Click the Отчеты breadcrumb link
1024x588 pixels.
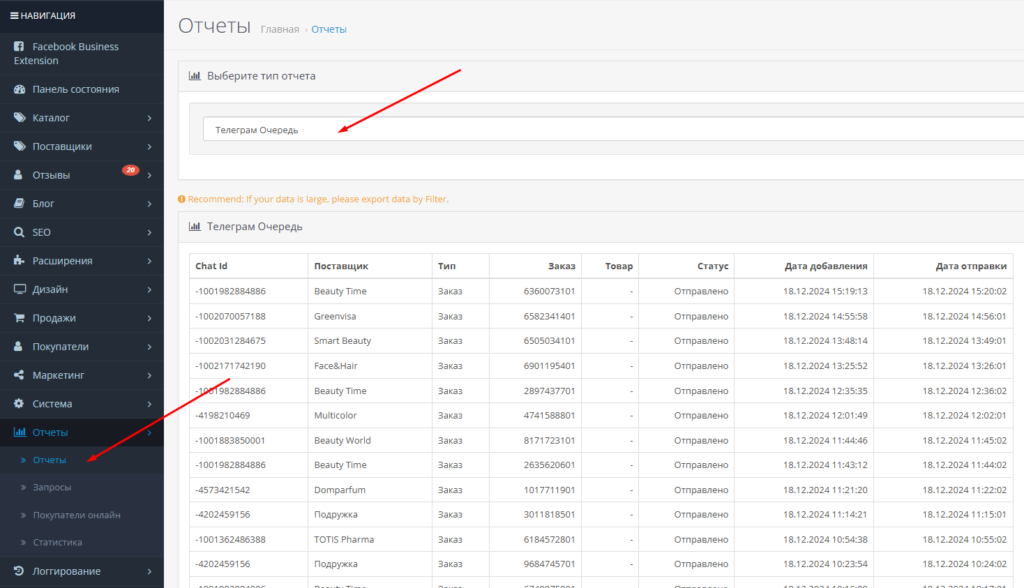[329, 30]
